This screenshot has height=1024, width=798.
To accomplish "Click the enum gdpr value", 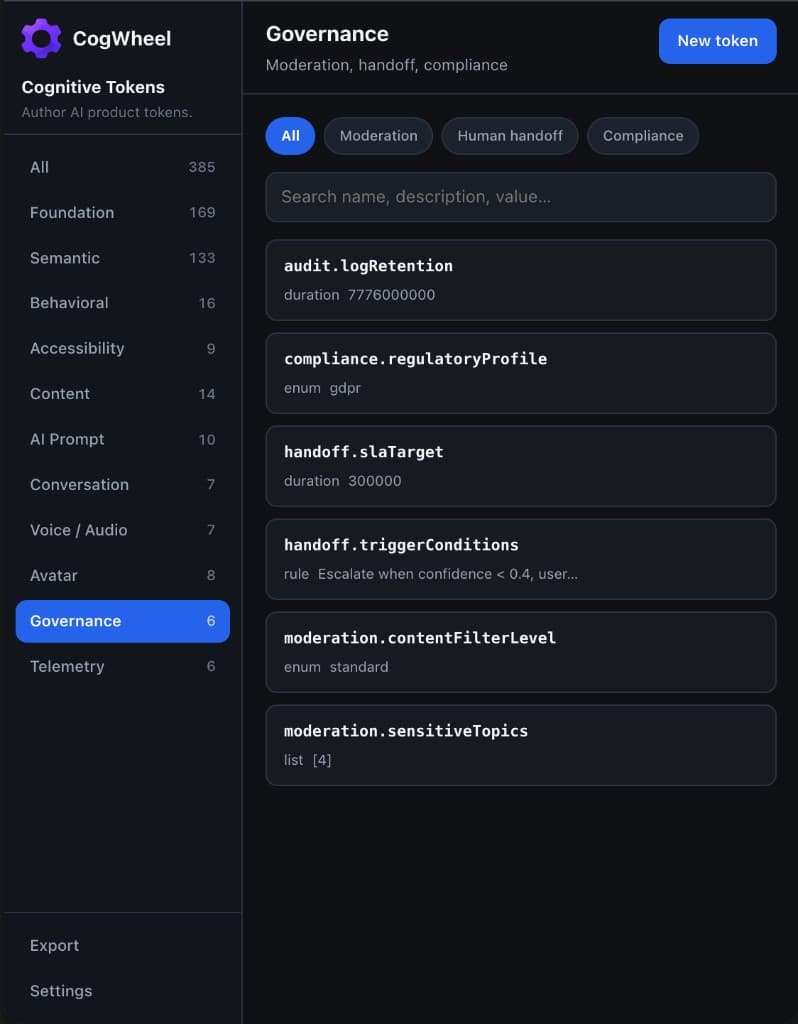I will 322,388.
